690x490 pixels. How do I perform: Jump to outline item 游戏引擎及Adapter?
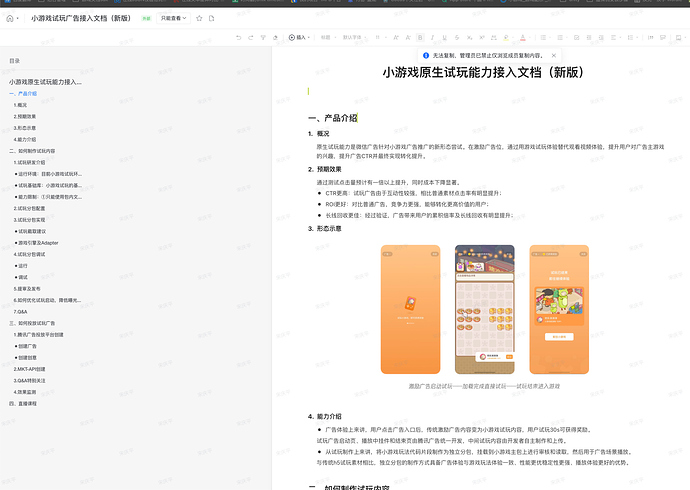click(x=37, y=243)
